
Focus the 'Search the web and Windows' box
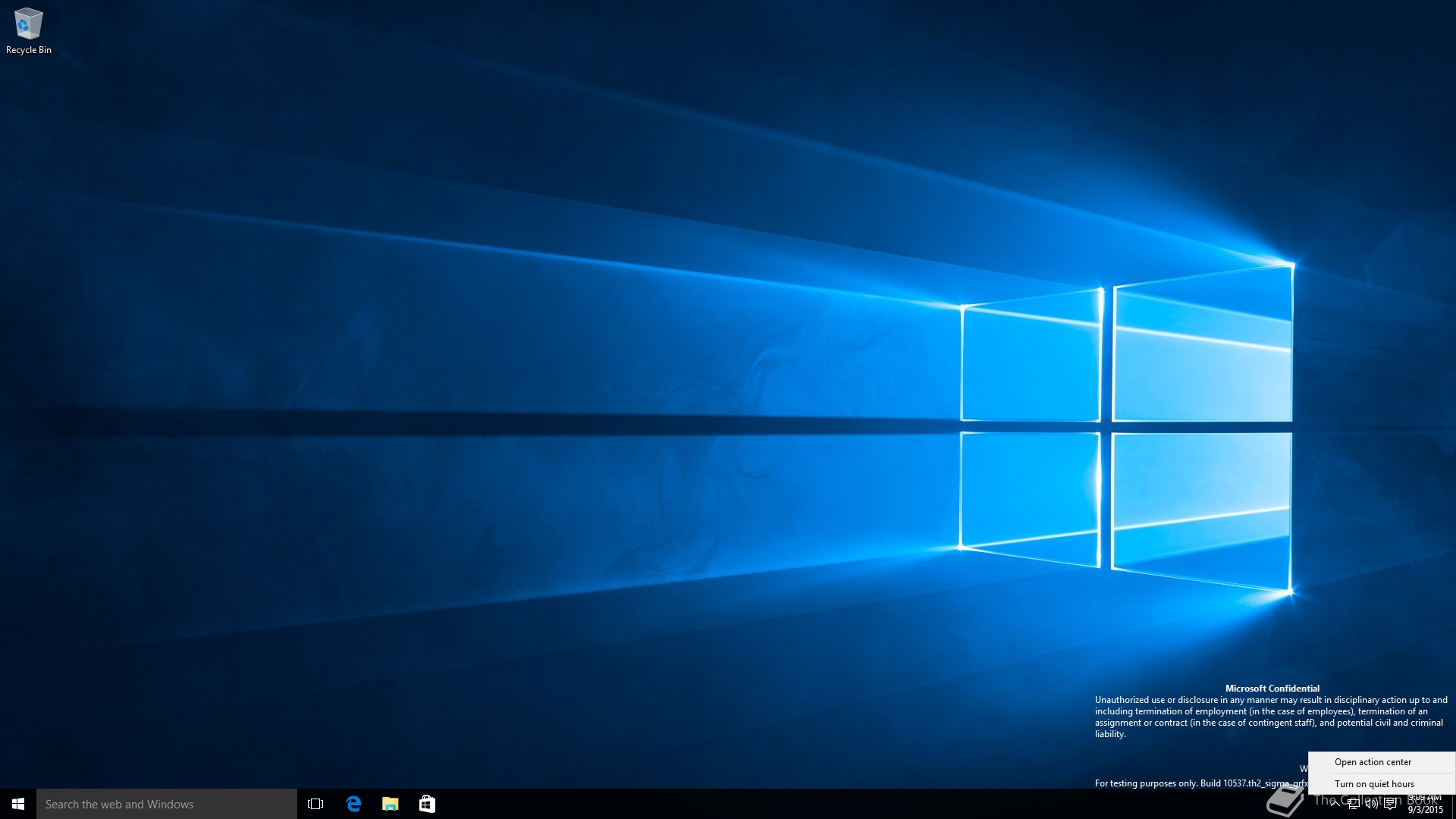(167, 804)
